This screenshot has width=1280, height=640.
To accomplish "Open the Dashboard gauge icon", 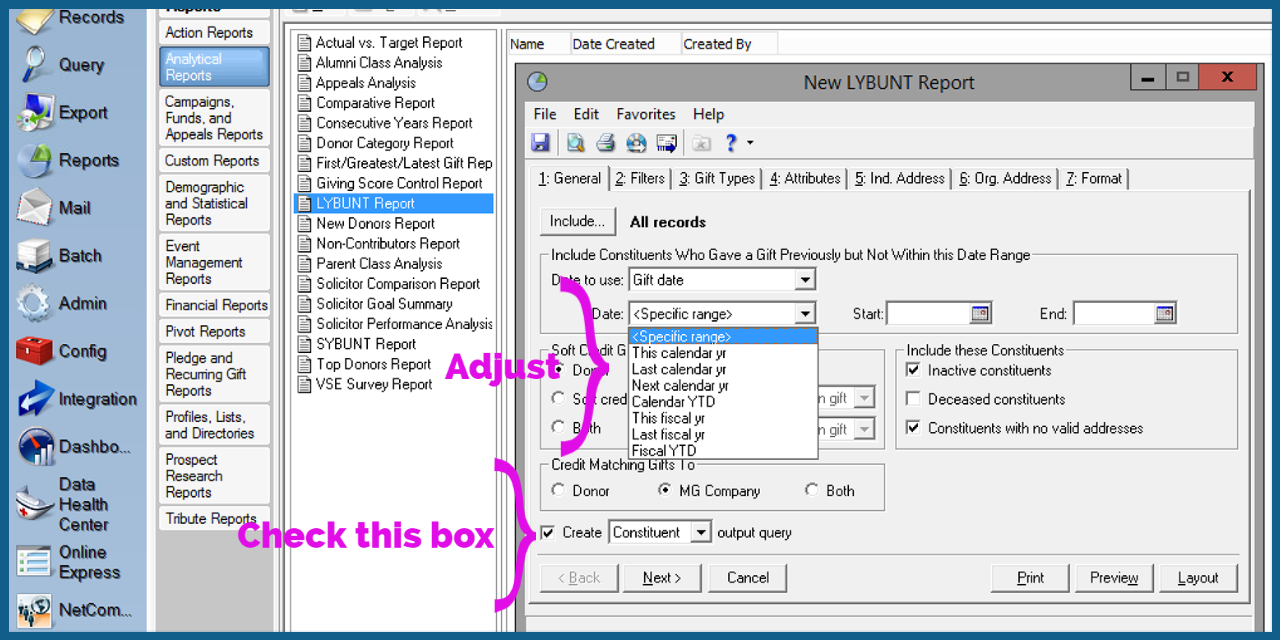I will pyautogui.click(x=35, y=447).
